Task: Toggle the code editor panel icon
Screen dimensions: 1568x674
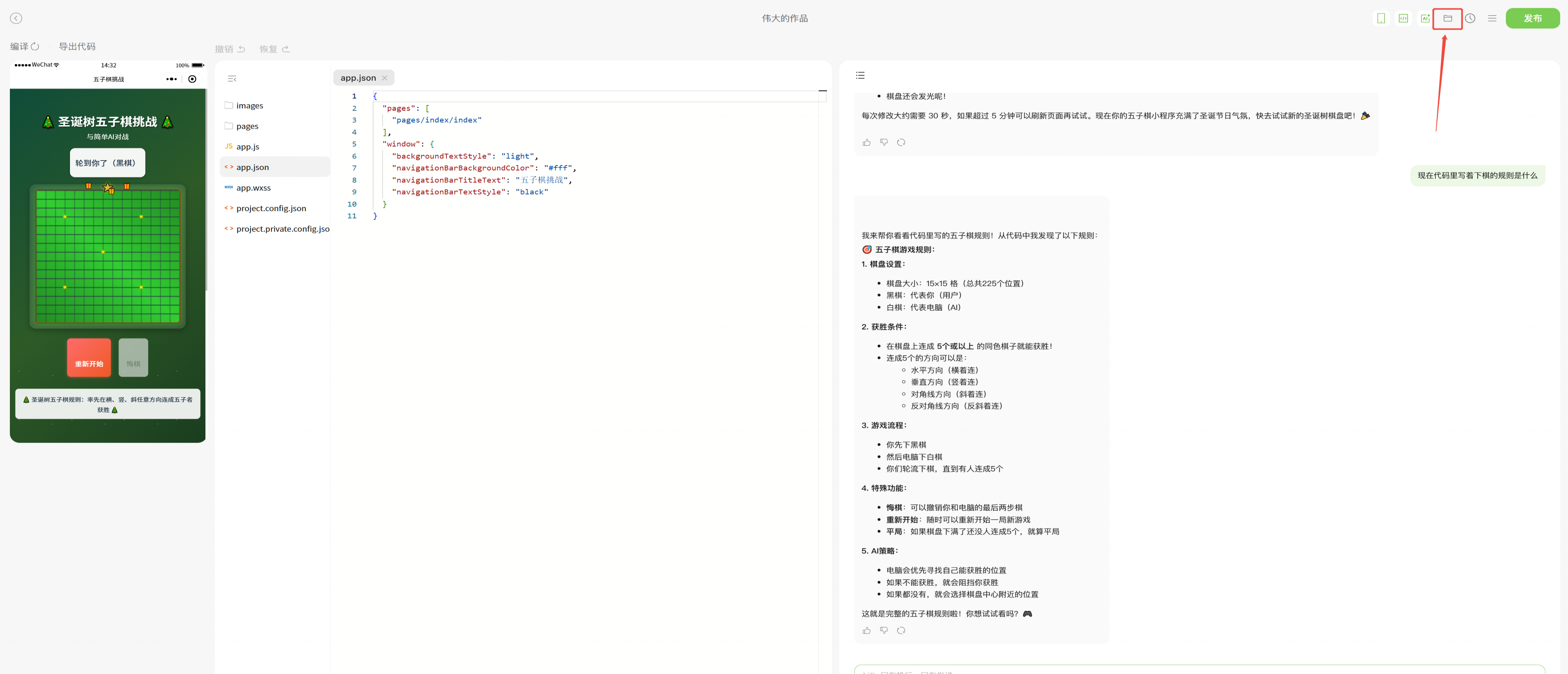Action: coord(1403,18)
